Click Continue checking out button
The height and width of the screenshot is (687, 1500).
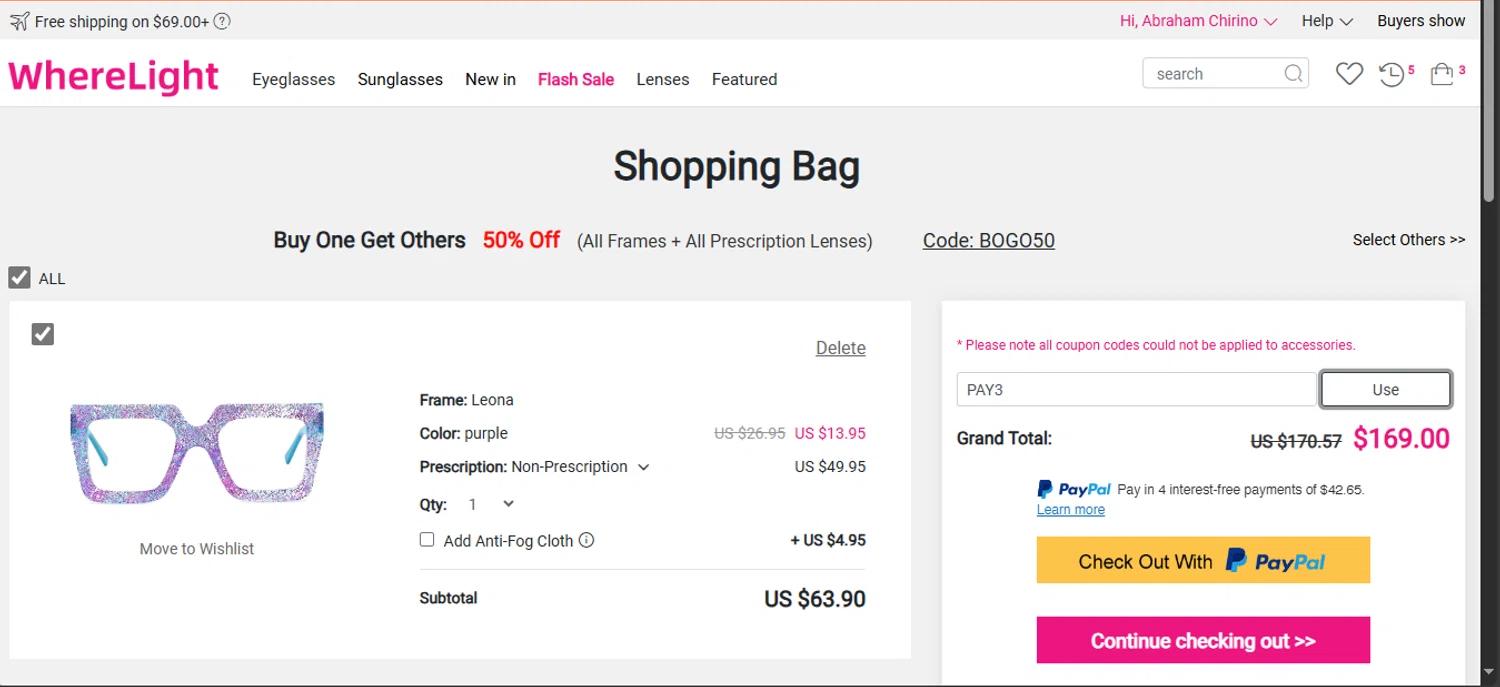coord(1203,641)
